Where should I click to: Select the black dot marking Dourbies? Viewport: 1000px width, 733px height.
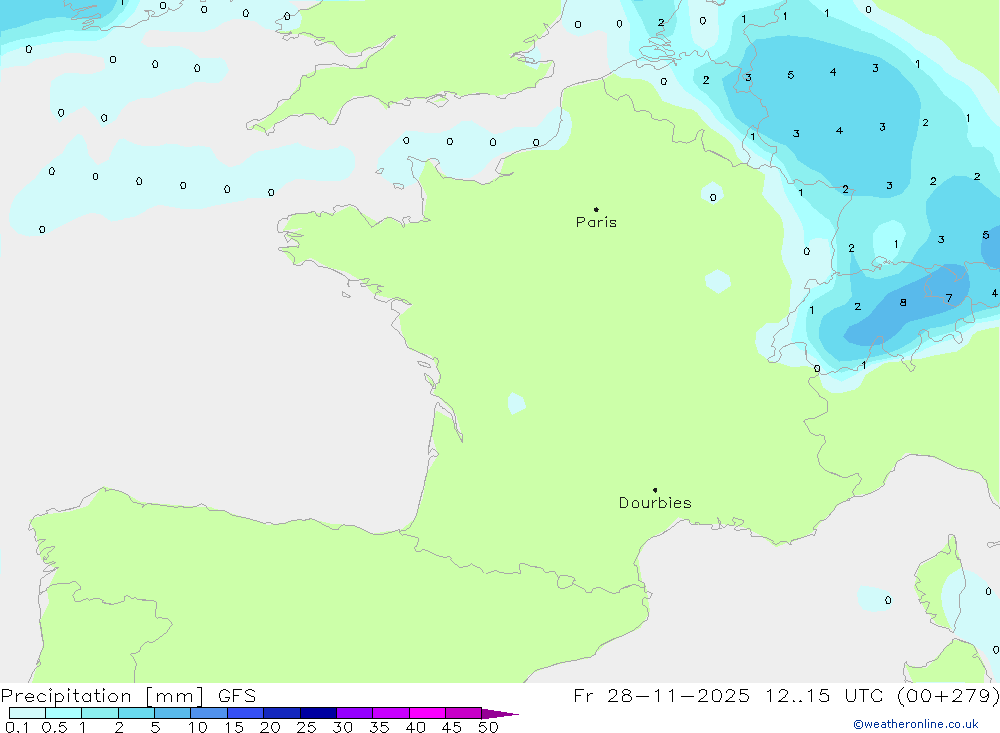[x=655, y=490]
